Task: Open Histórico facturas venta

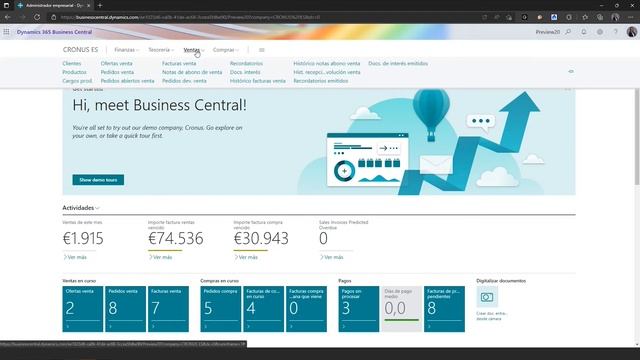Action: point(258,81)
